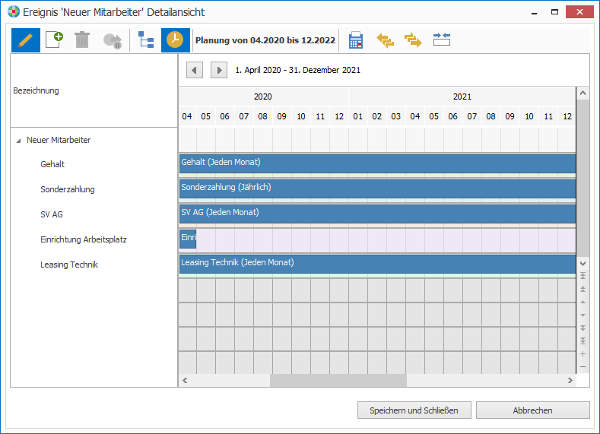Click the new document plus icon

tap(54, 40)
